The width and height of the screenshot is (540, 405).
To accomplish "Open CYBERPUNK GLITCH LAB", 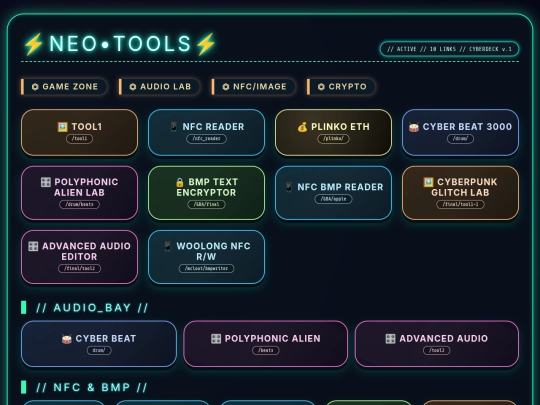I will click(460, 193).
